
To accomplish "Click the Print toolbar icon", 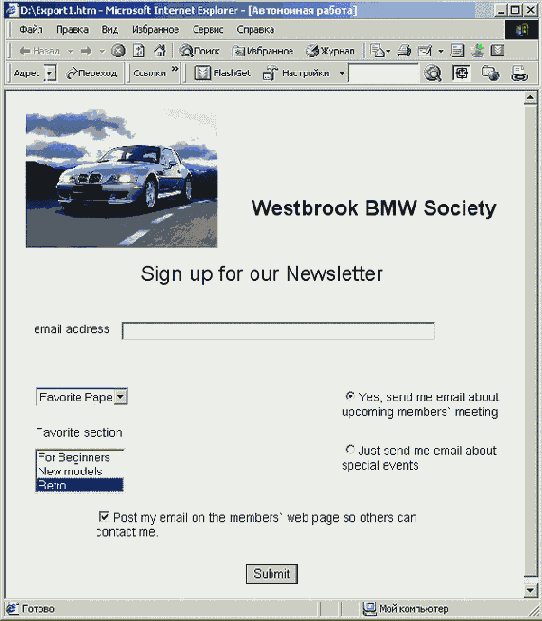I will (x=404, y=50).
